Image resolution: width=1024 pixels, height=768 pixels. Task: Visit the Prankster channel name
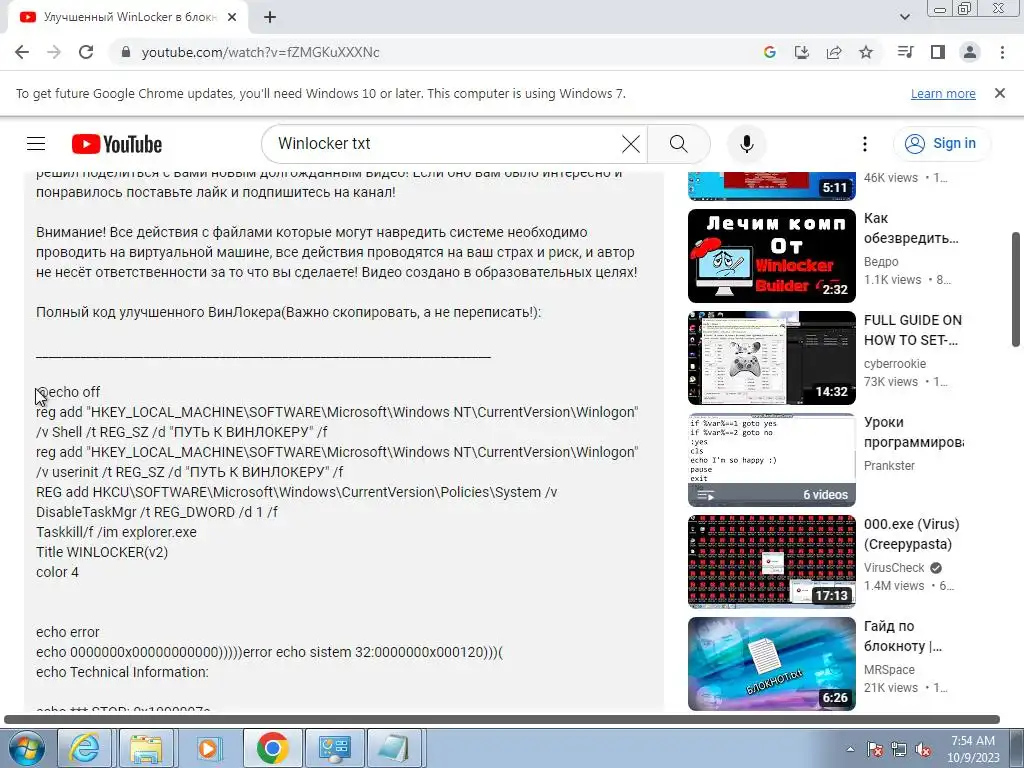[x=889, y=466]
